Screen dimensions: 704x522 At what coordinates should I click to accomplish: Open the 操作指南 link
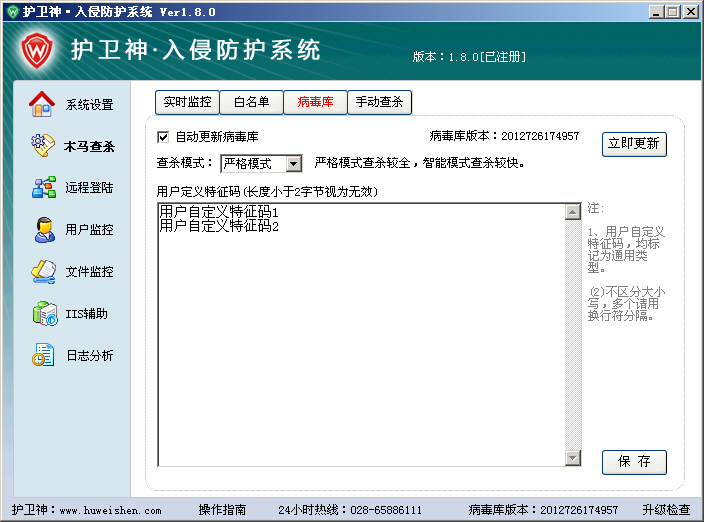point(222,510)
